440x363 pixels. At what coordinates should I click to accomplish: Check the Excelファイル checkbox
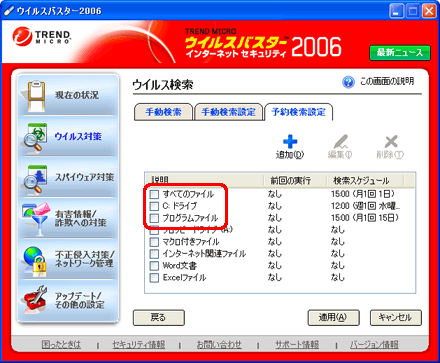click(154, 278)
